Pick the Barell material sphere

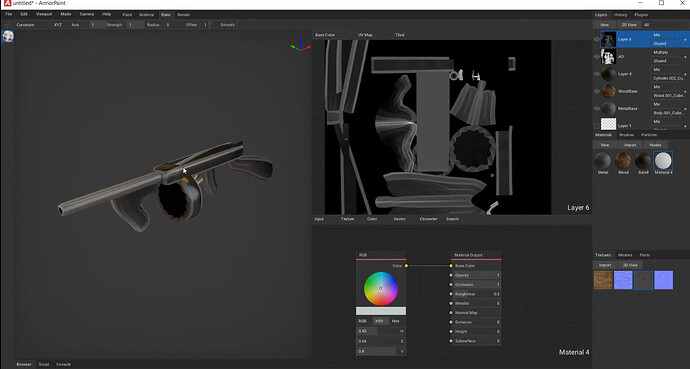(x=643, y=161)
